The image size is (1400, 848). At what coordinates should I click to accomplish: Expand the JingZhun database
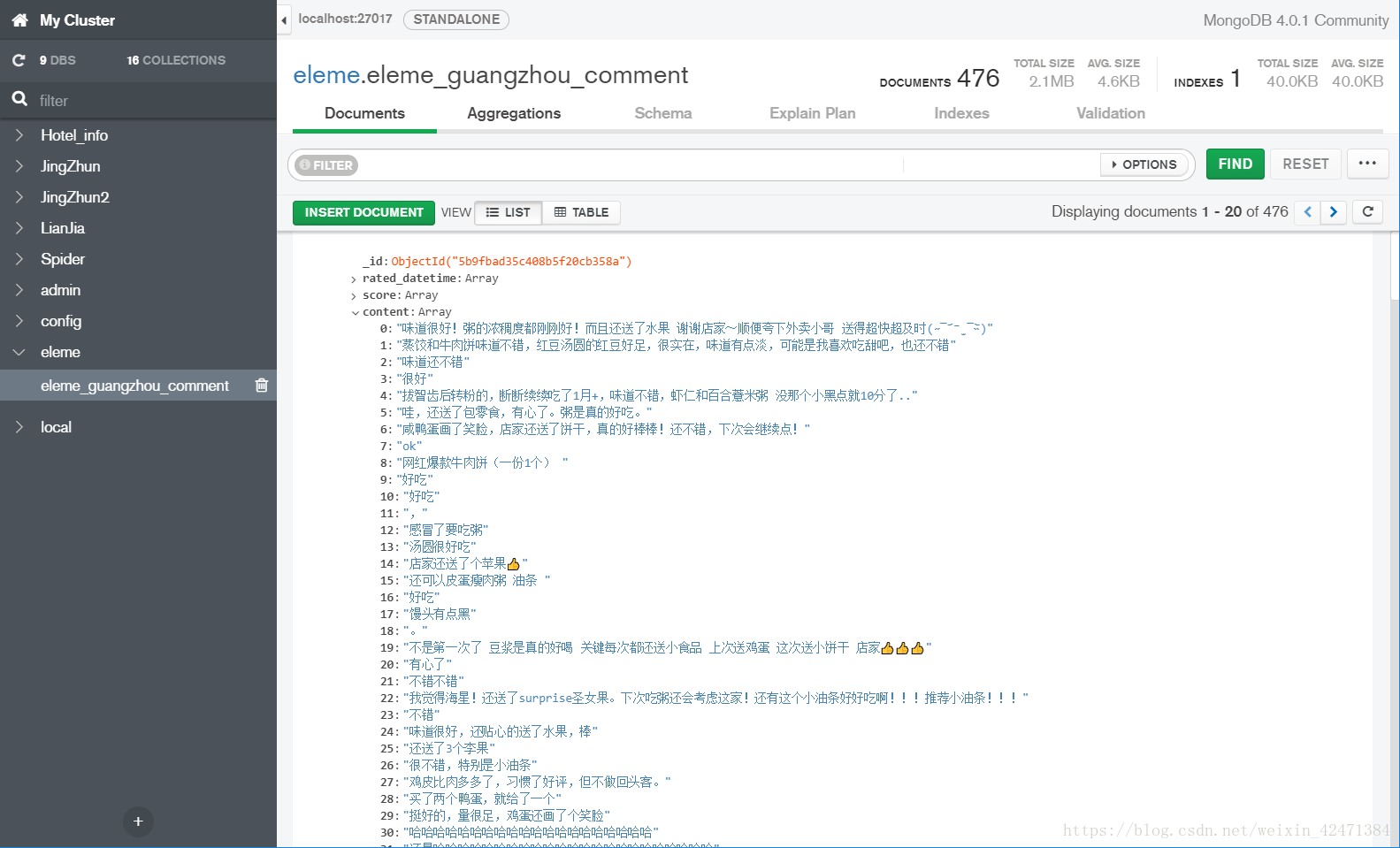[19, 166]
